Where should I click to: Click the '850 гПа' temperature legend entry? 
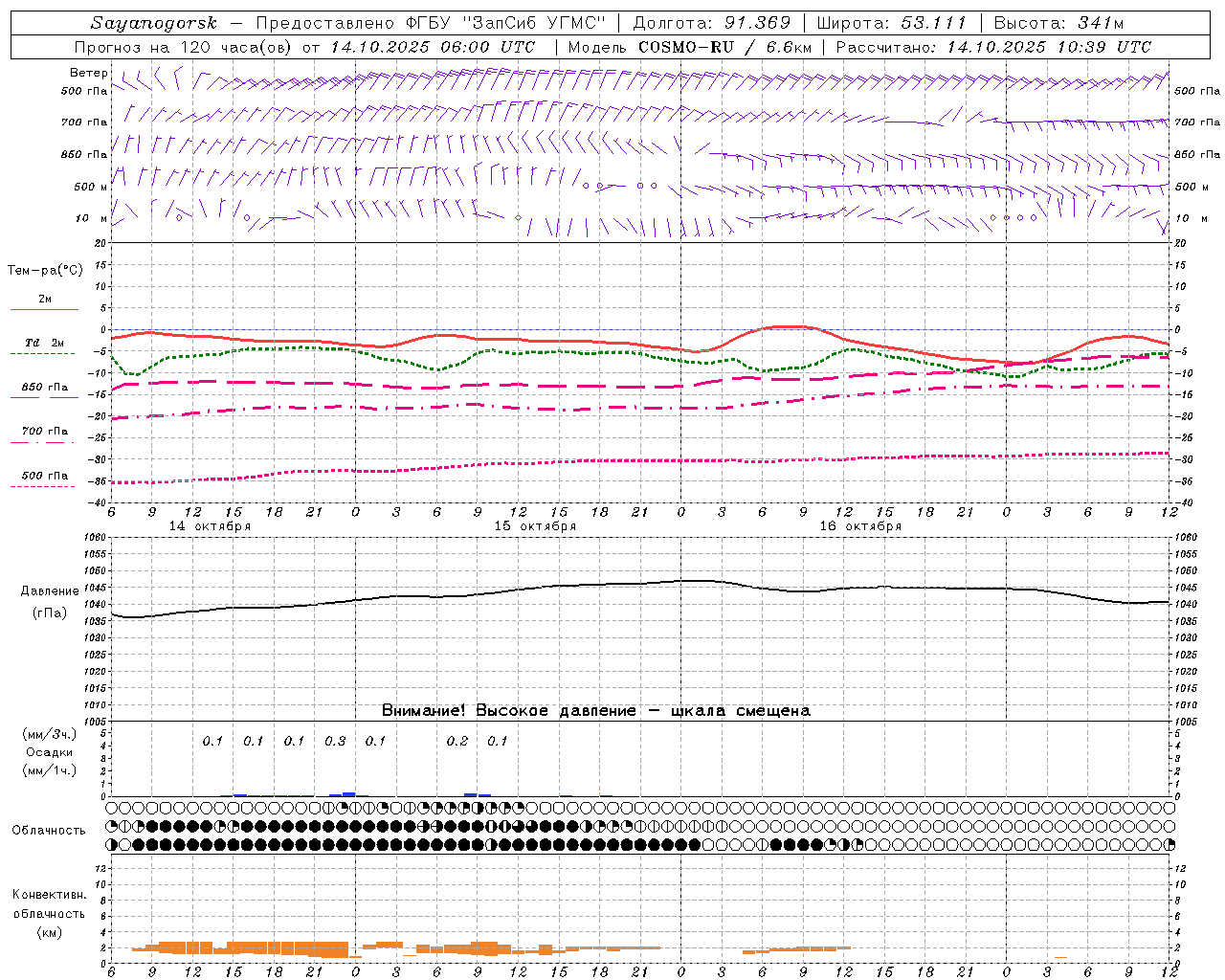point(45,388)
